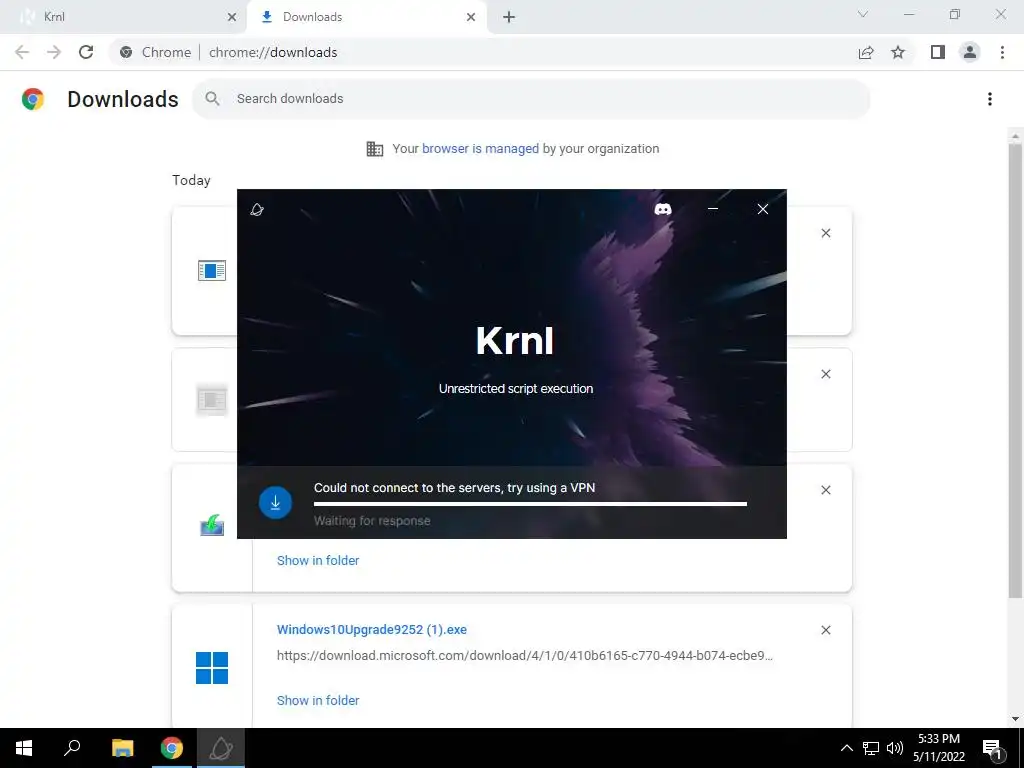Open Chrome tab search chevron
The image size is (1024, 768).
click(x=863, y=14)
